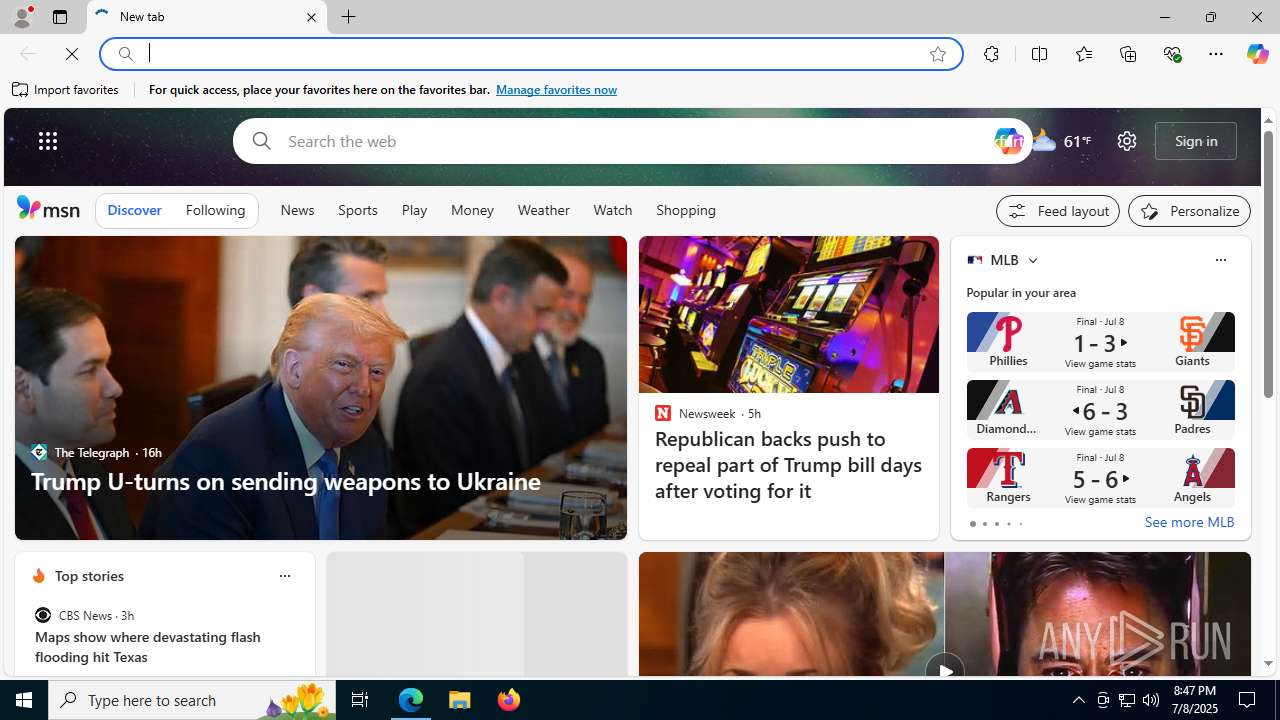Open Copilot sidebar
Image resolution: width=1280 pixels, height=720 pixels.
click(1257, 54)
